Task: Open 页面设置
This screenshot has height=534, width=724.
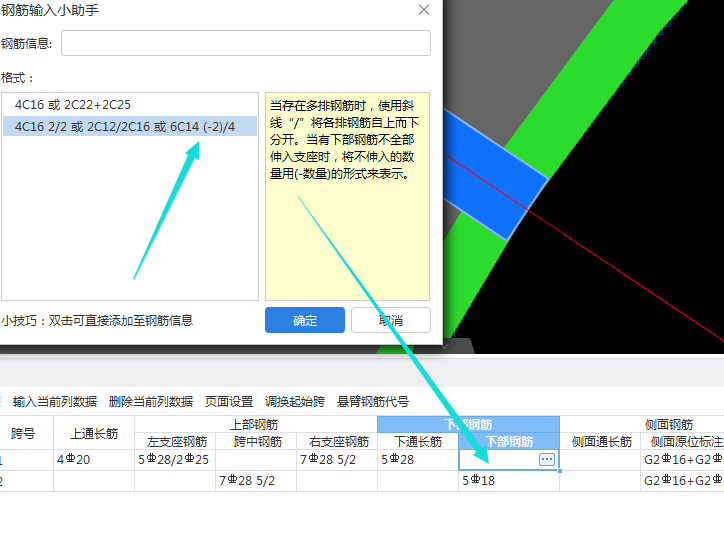Action: [229, 402]
